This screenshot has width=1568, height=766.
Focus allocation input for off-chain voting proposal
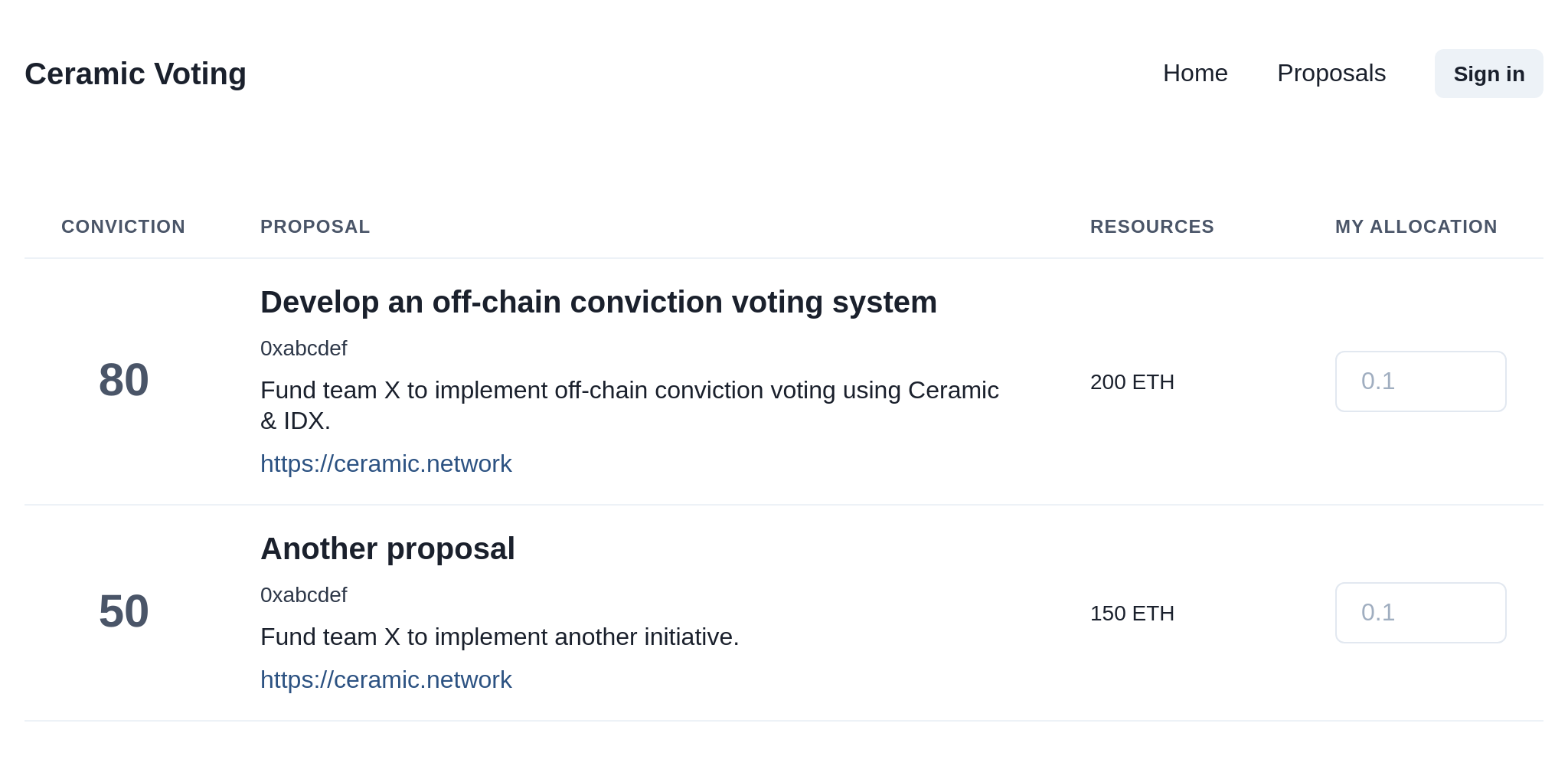(1420, 381)
